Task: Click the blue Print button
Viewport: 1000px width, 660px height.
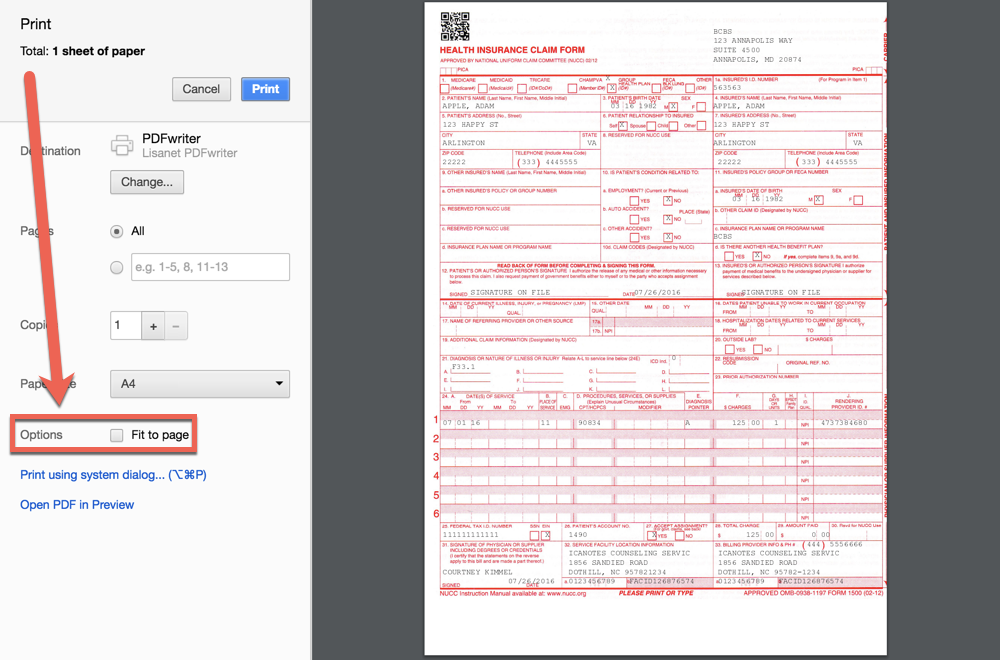Action: tap(265, 89)
